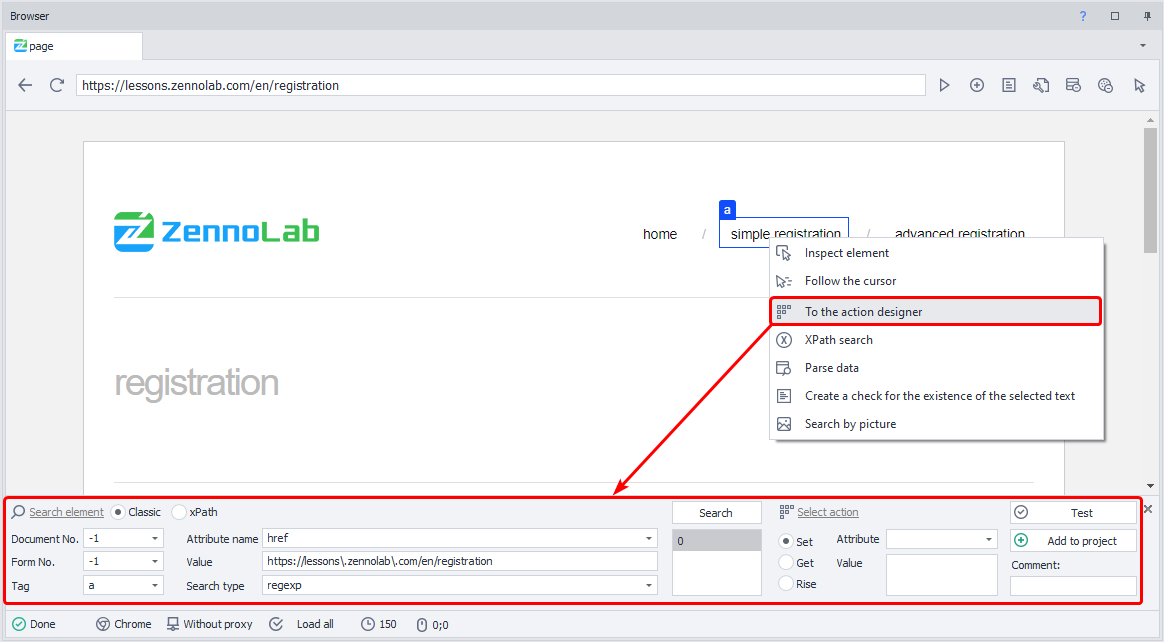Click the play/go triangle icon
This screenshot has width=1164, height=642.
(x=944, y=86)
